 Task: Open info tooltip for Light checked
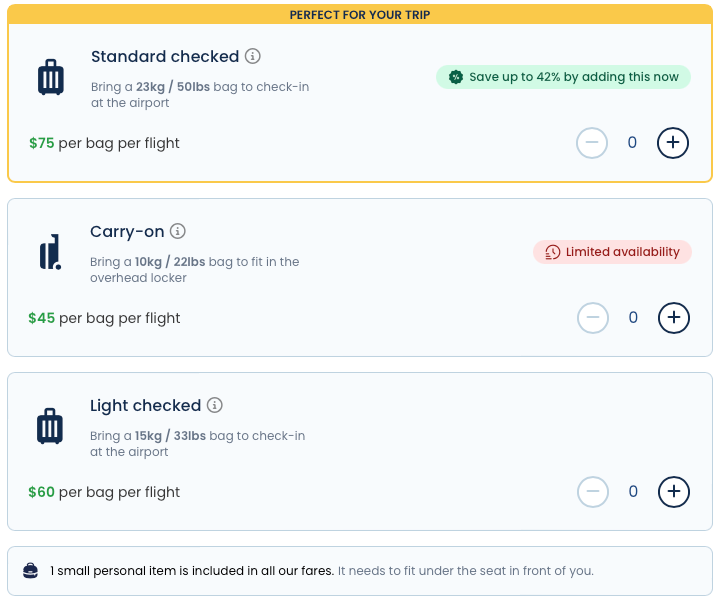[215, 405]
